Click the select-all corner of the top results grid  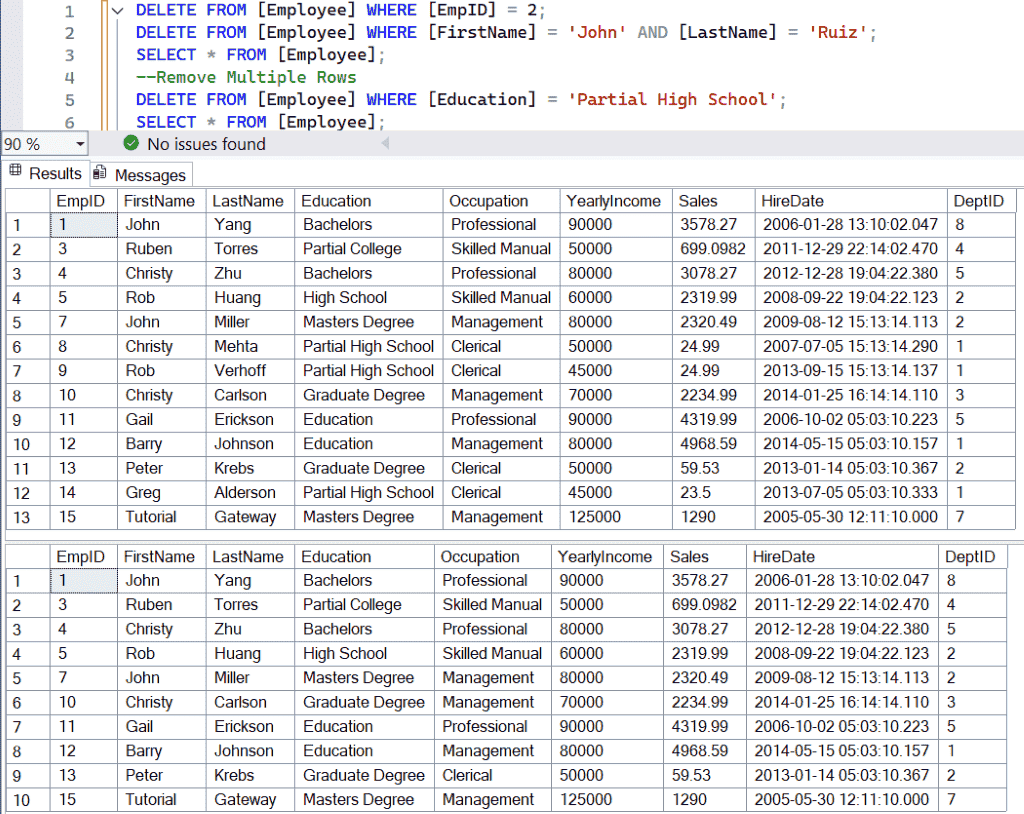pyautogui.click(x=26, y=200)
